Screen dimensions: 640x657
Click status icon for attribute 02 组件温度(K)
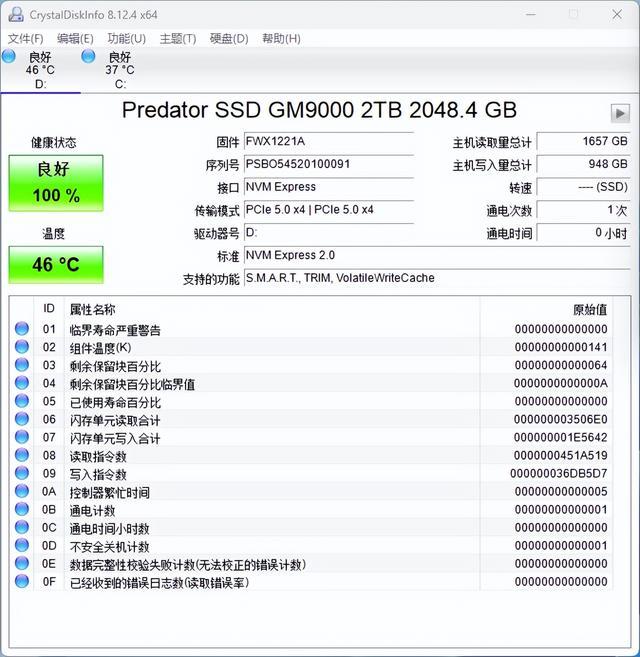(x=22, y=347)
